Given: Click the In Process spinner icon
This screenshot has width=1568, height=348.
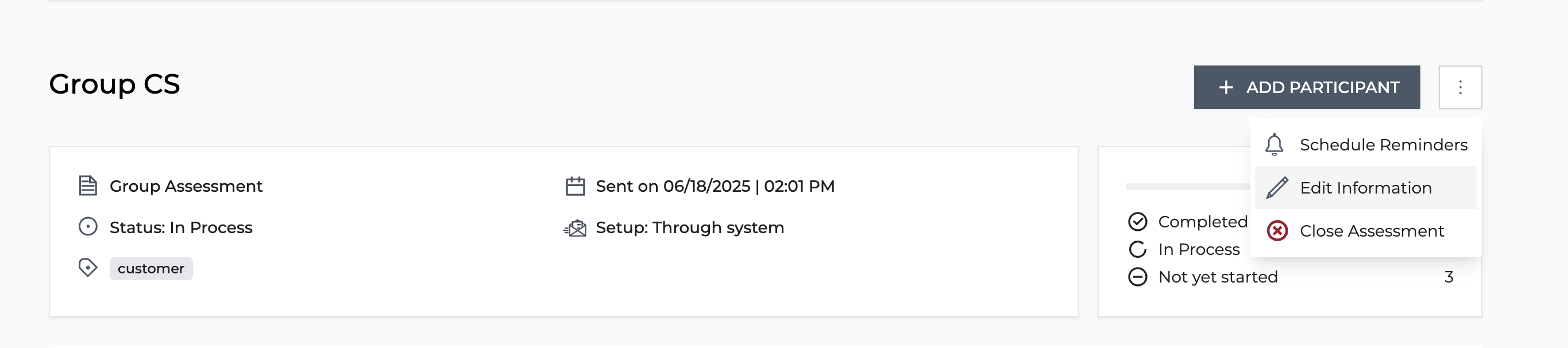Looking at the screenshot, I should [1138, 249].
